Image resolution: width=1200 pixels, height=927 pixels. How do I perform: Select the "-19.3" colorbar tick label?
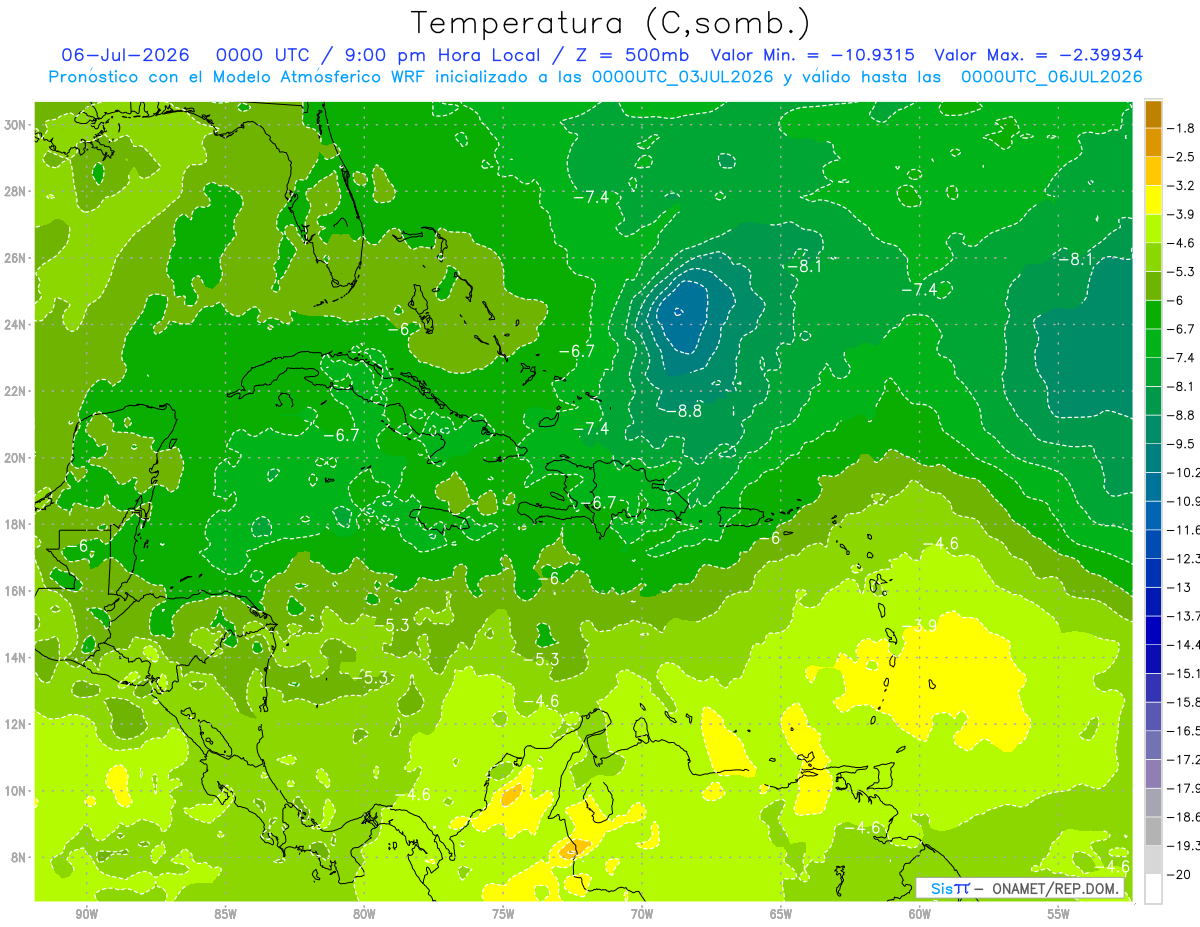point(1184,846)
